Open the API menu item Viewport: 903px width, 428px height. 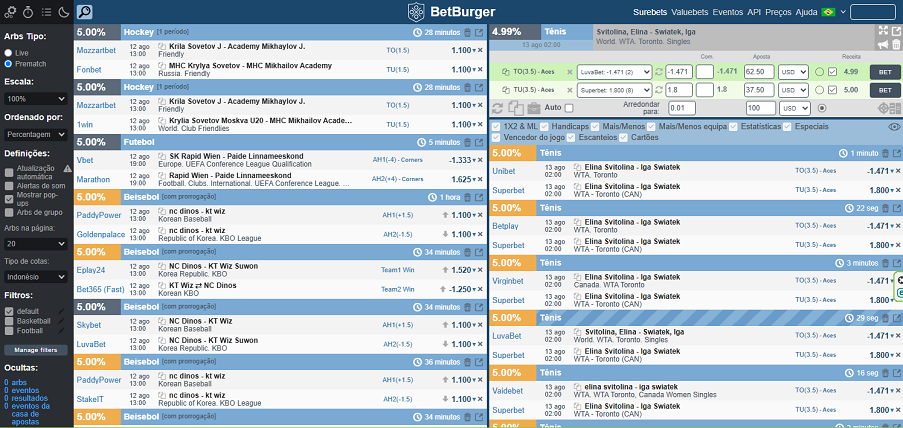coord(754,12)
